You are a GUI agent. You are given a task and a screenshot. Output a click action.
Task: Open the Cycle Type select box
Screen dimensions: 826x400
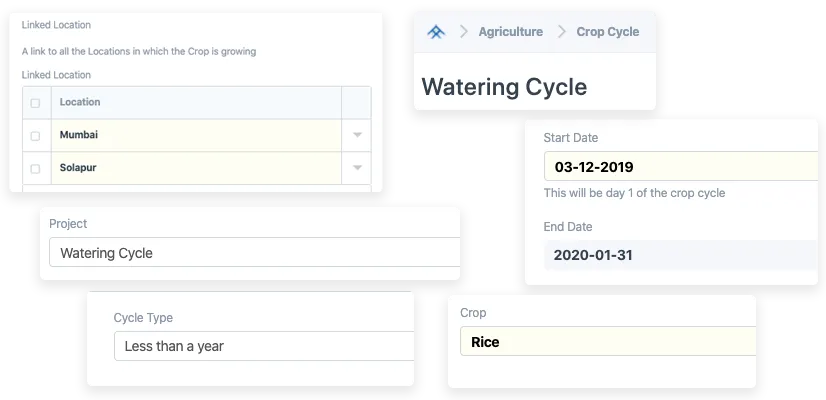(x=263, y=346)
